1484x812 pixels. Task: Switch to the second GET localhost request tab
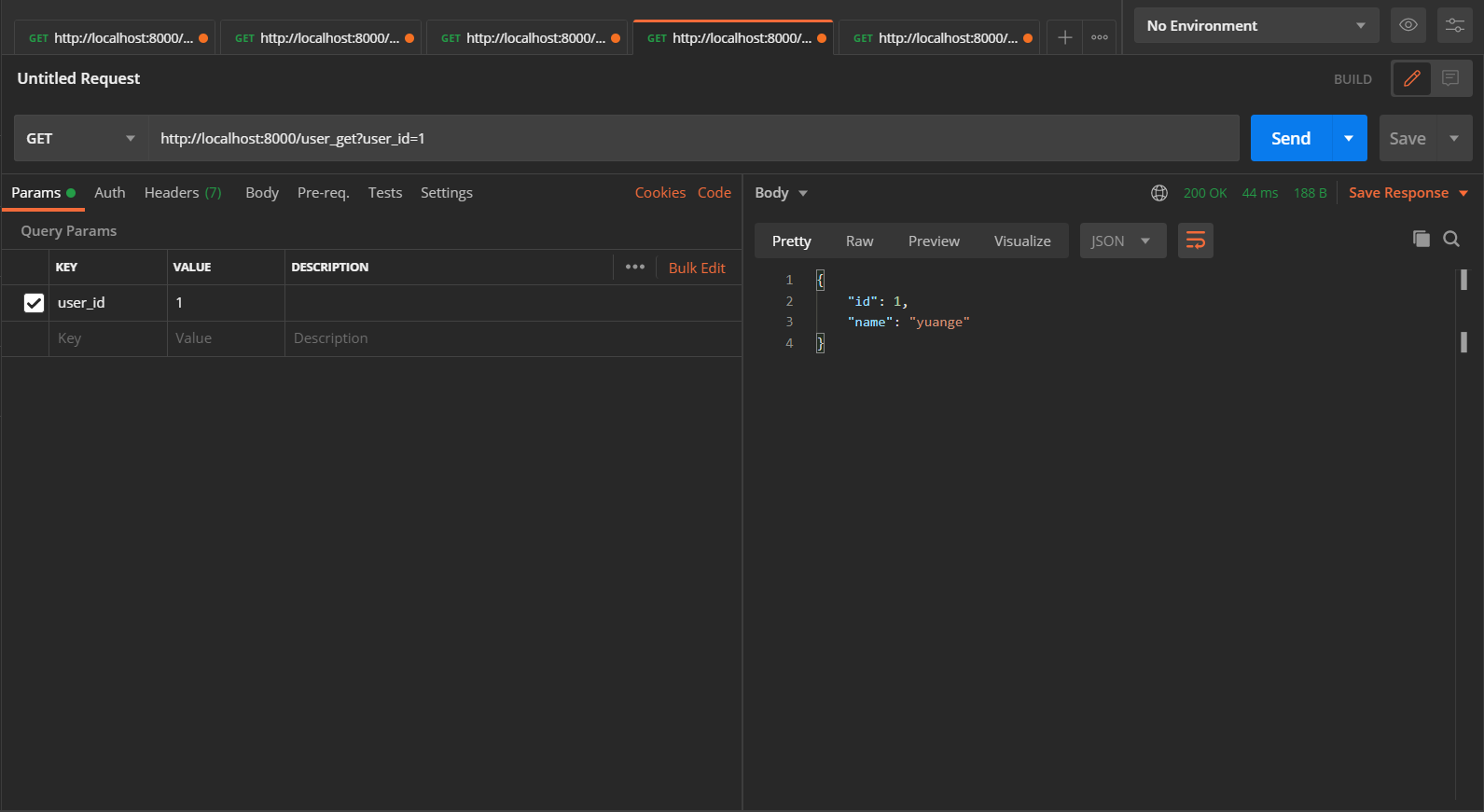tap(321, 37)
